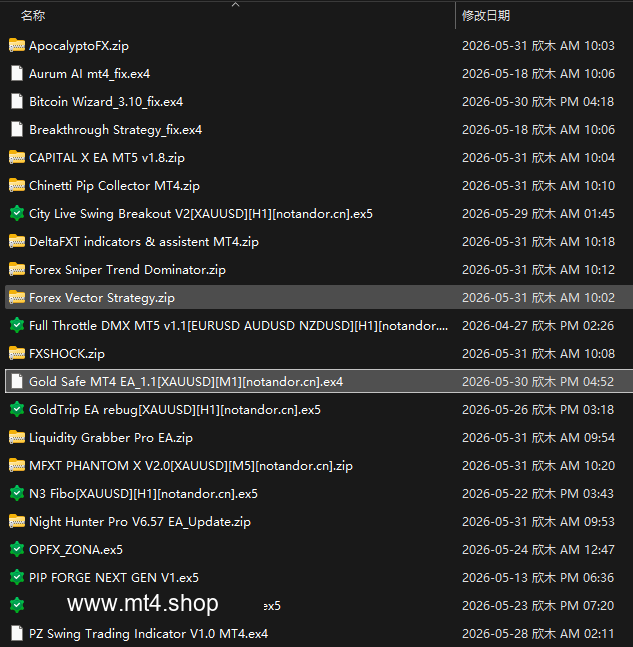Click the date 2026-05-22 PM 03:43
The height and width of the screenshot is (647, 633).
point(538,494)
